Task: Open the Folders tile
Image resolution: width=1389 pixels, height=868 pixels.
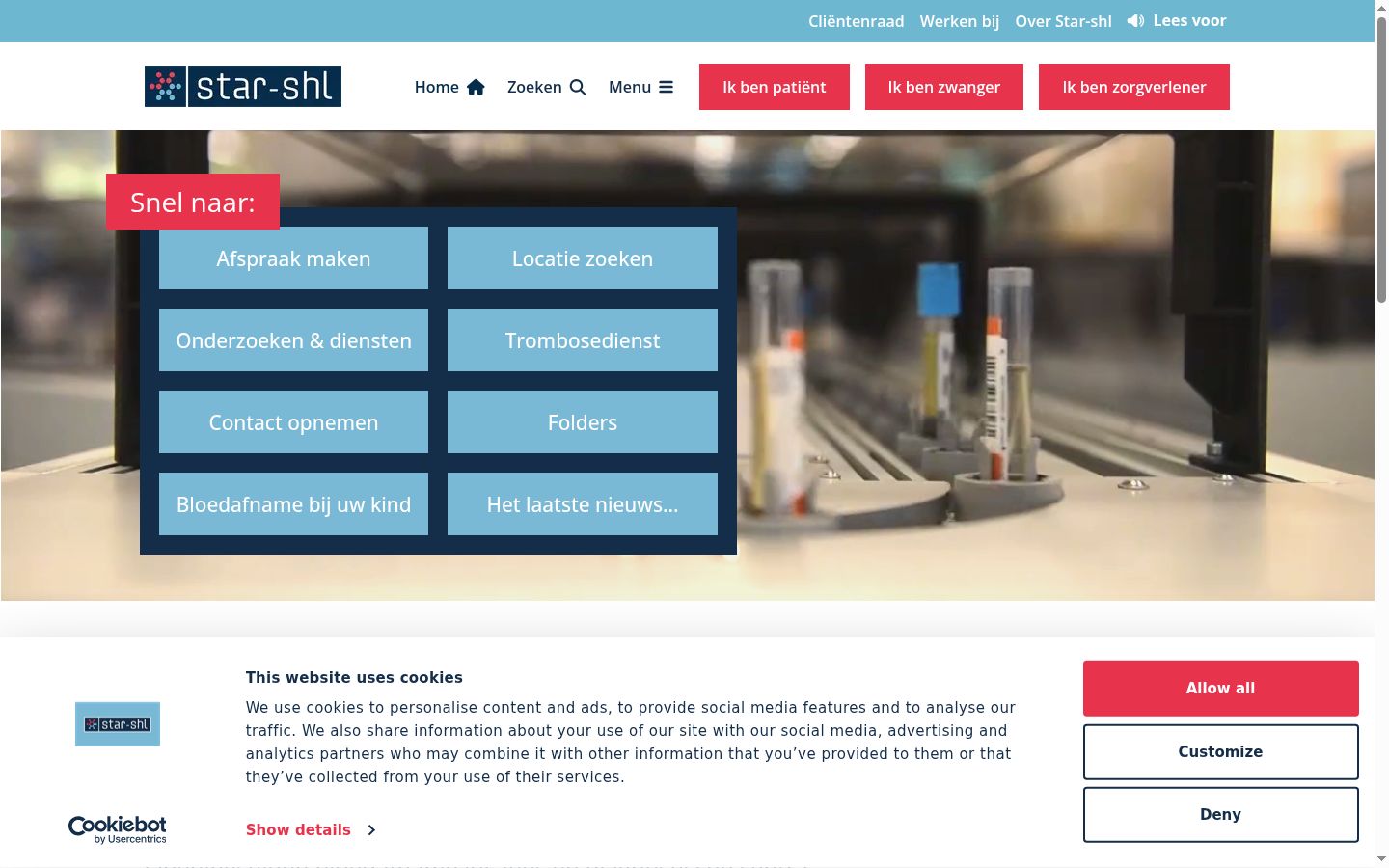Action: [x=583, y=422]
